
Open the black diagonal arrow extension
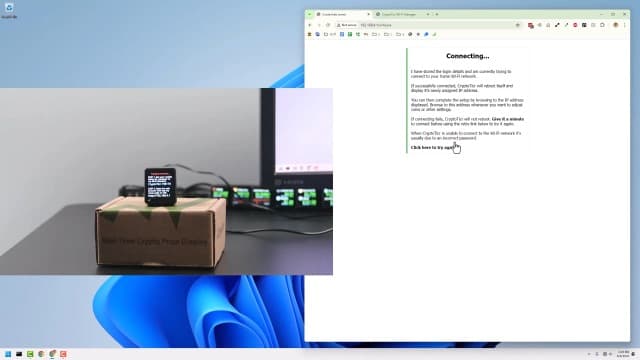pos(557,25)
